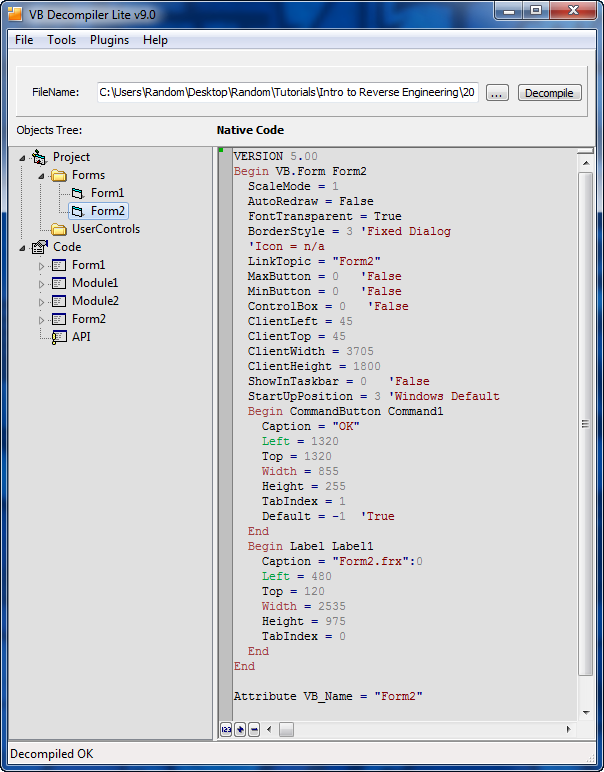The width and height of the screenshot is (604, 772).
Task: Collapse the Code tree node
Action: click(22, 248)
